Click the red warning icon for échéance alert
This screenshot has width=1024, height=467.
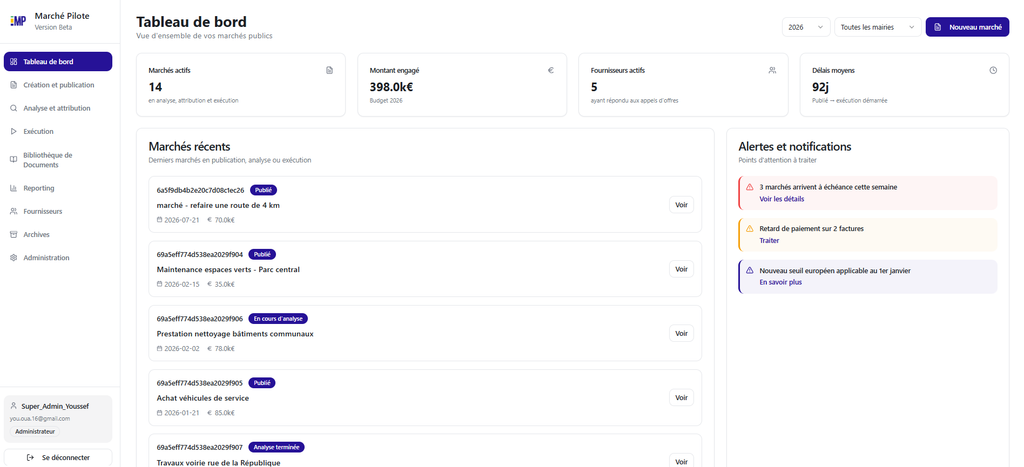[x=750, y=187]
